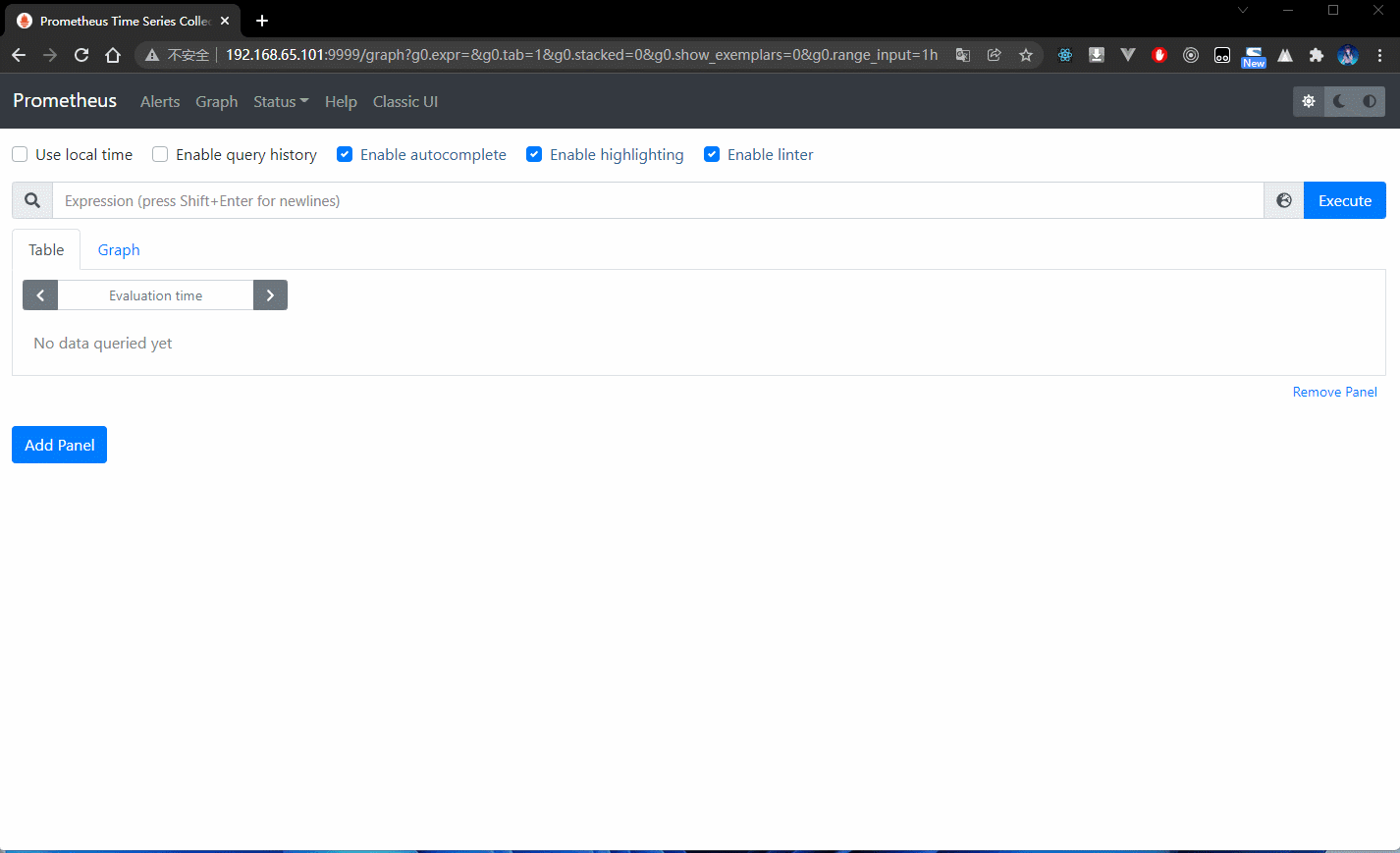Close the Prometheus Time Series browser tab
Image resolution: width=1400 pixels, height=853 pixels.
[225, 21]
